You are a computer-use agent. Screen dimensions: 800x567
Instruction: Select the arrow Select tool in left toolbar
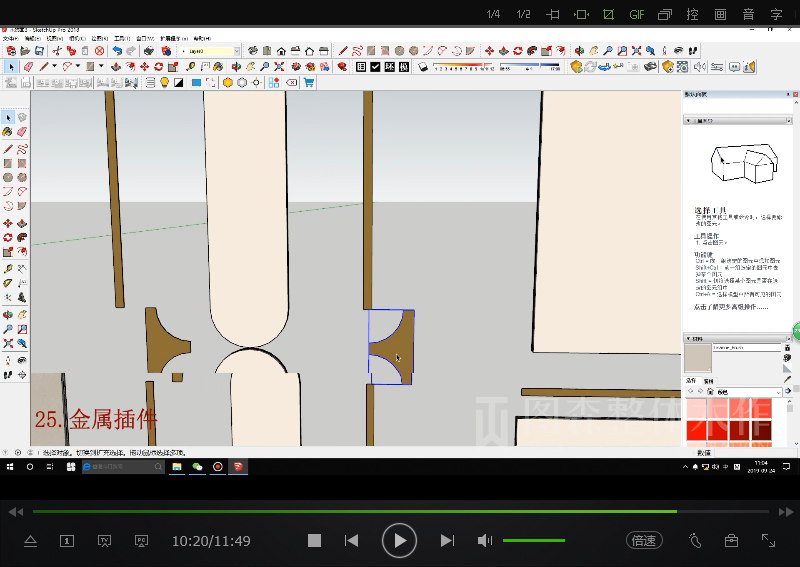pos(8,117)
